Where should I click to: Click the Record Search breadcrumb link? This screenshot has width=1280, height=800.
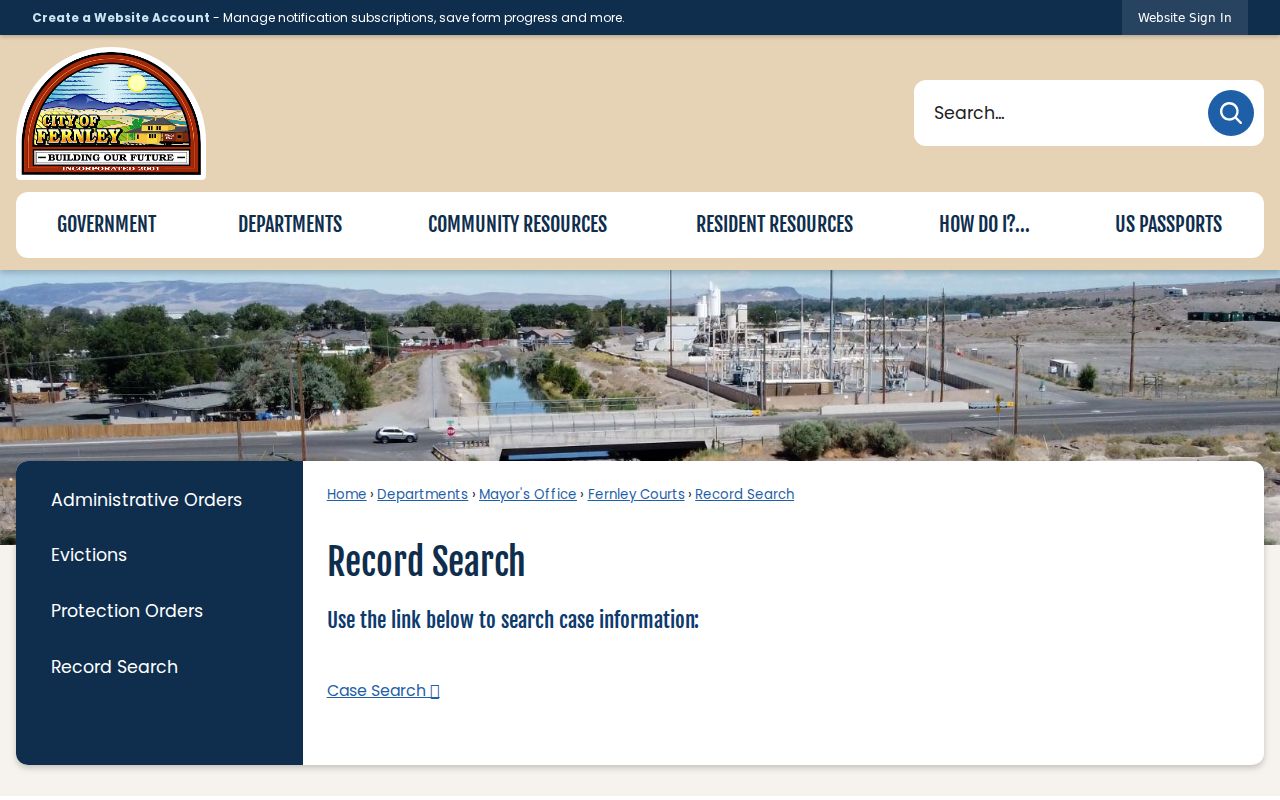(745, 494)
